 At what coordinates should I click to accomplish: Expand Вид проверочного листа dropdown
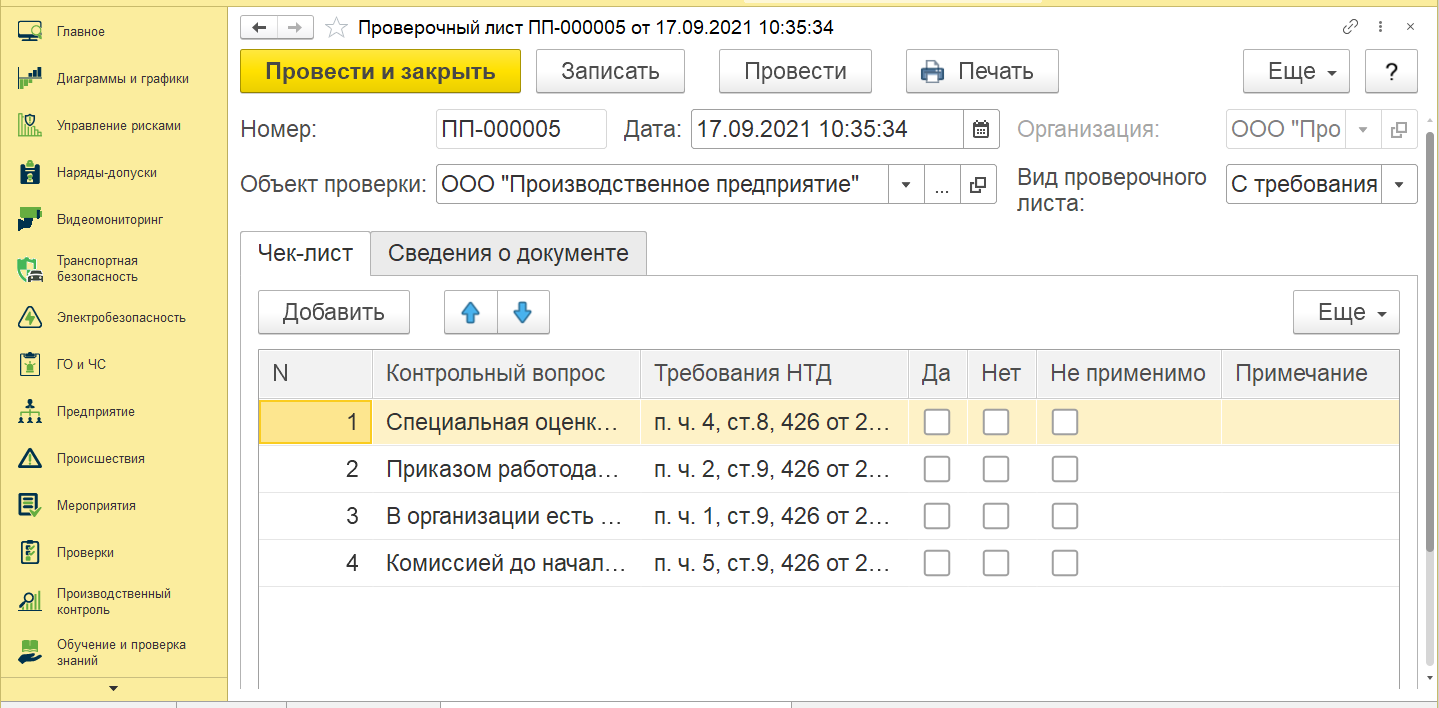click(1399, 184)
